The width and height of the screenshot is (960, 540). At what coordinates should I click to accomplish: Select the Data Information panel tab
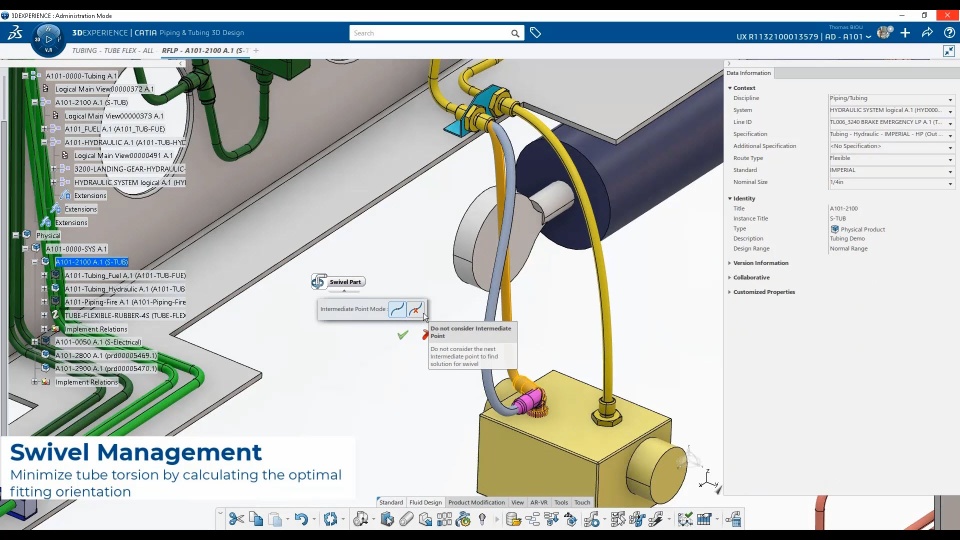point(749,73)
